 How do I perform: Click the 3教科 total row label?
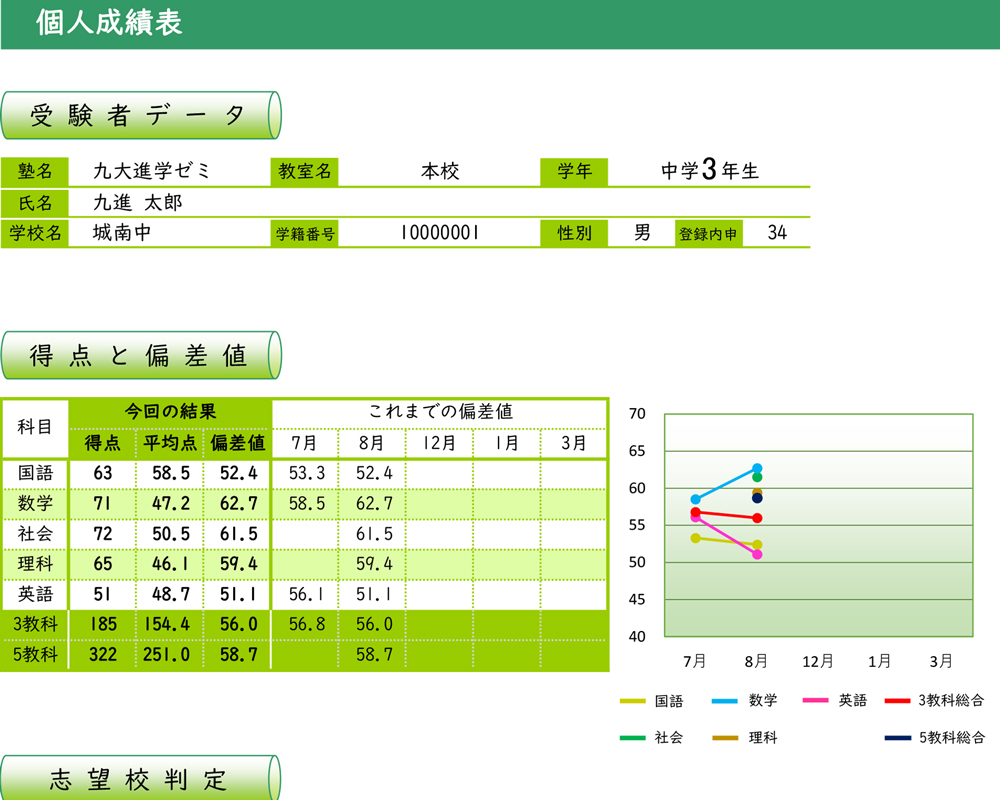[x=35, y=625]
